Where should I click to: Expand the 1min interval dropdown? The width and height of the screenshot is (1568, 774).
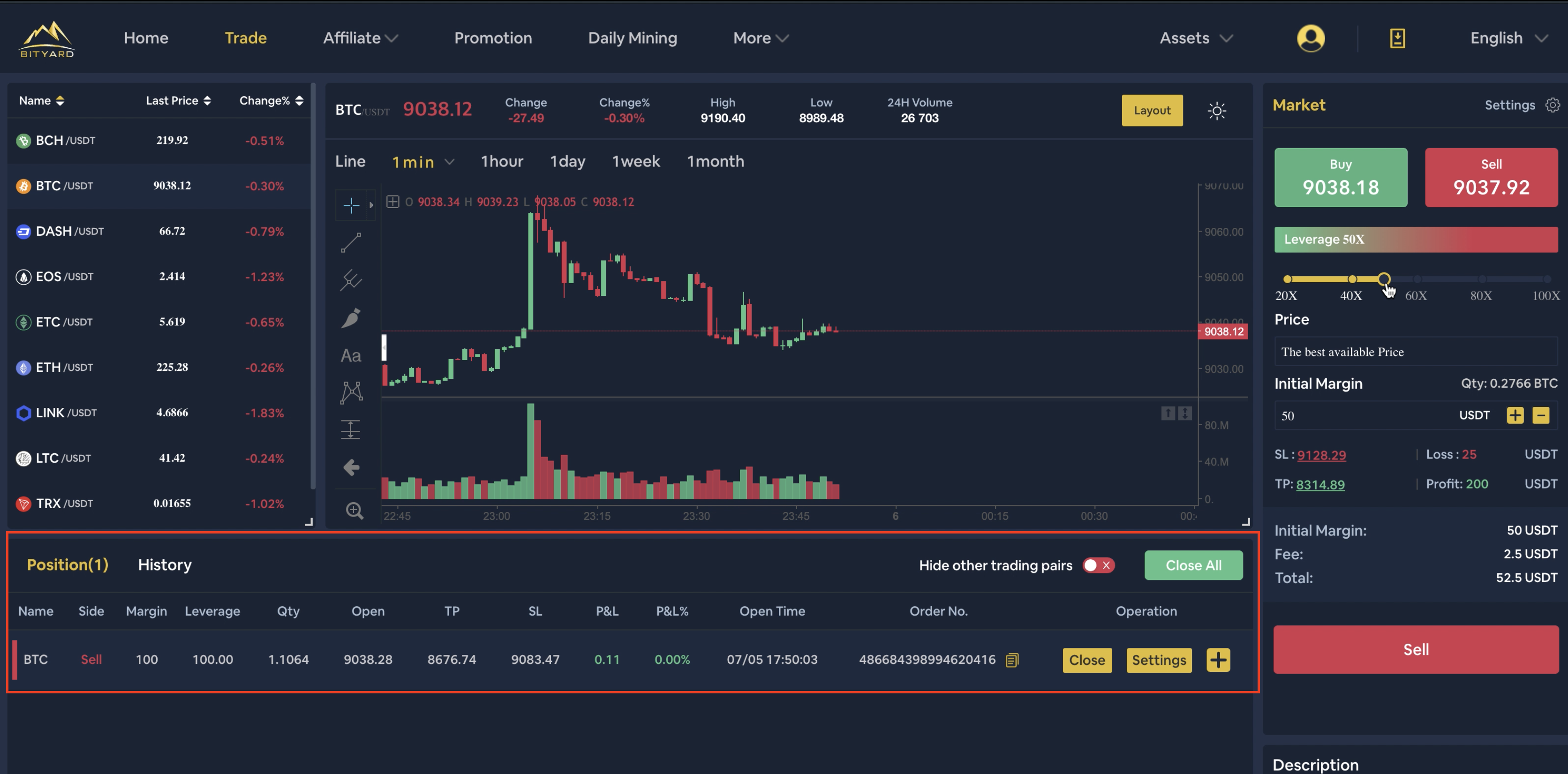coord(423,162)
